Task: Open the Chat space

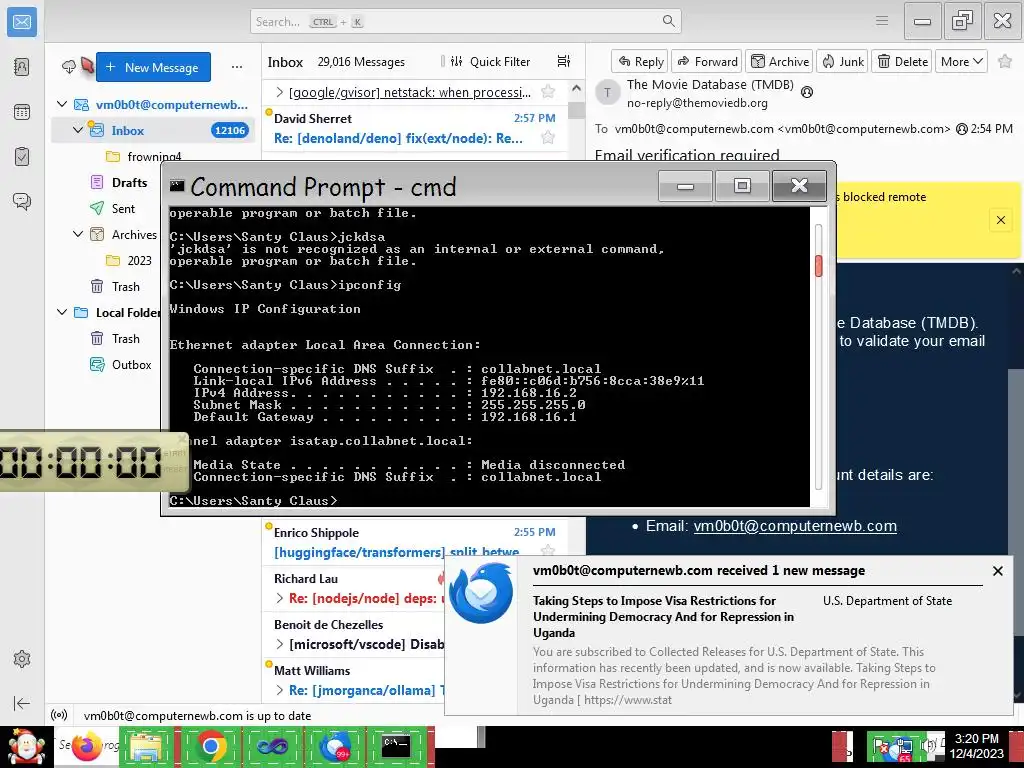Action: tap(22, 201)
